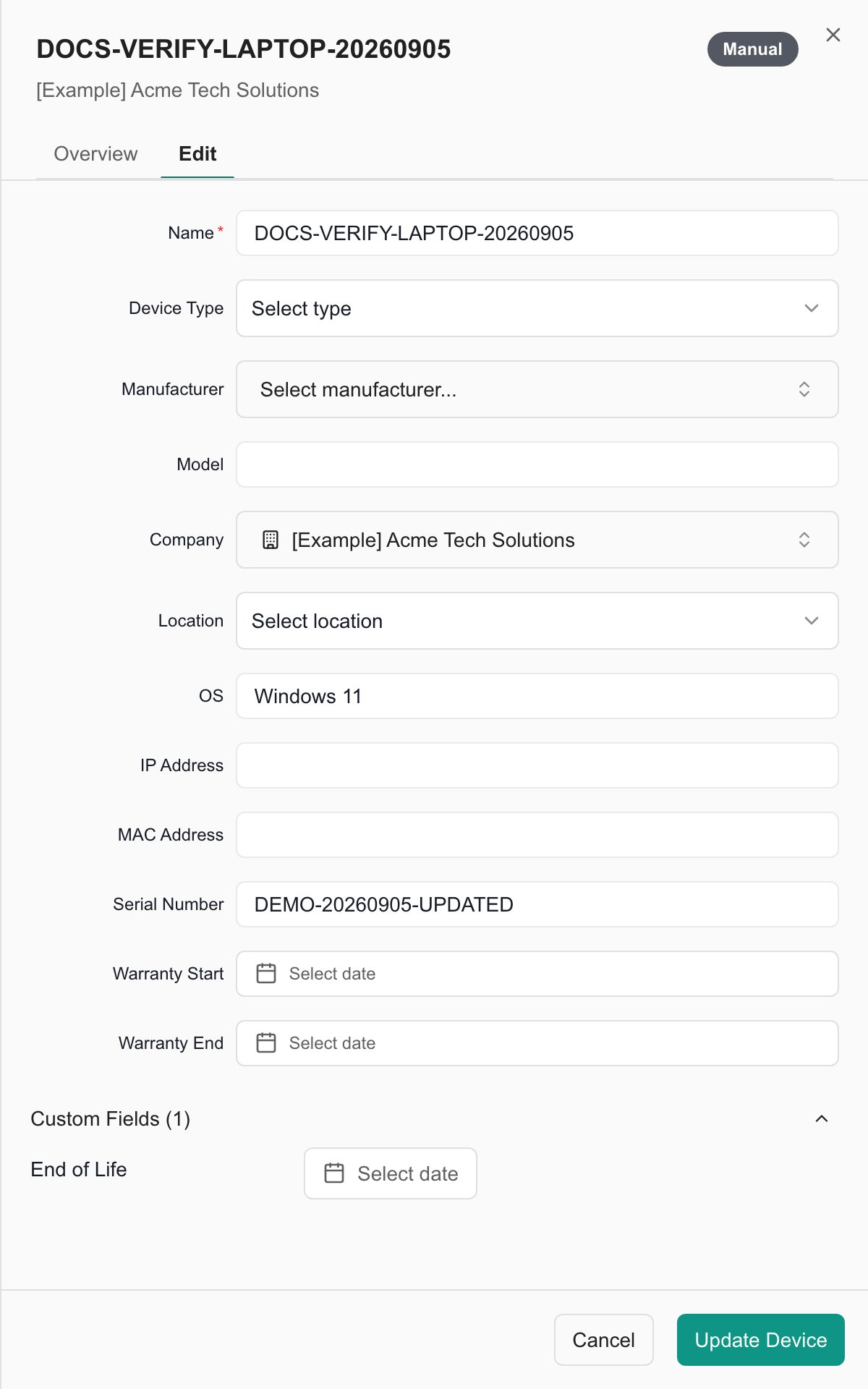Click the Location chevron arrow

[812, 621]
